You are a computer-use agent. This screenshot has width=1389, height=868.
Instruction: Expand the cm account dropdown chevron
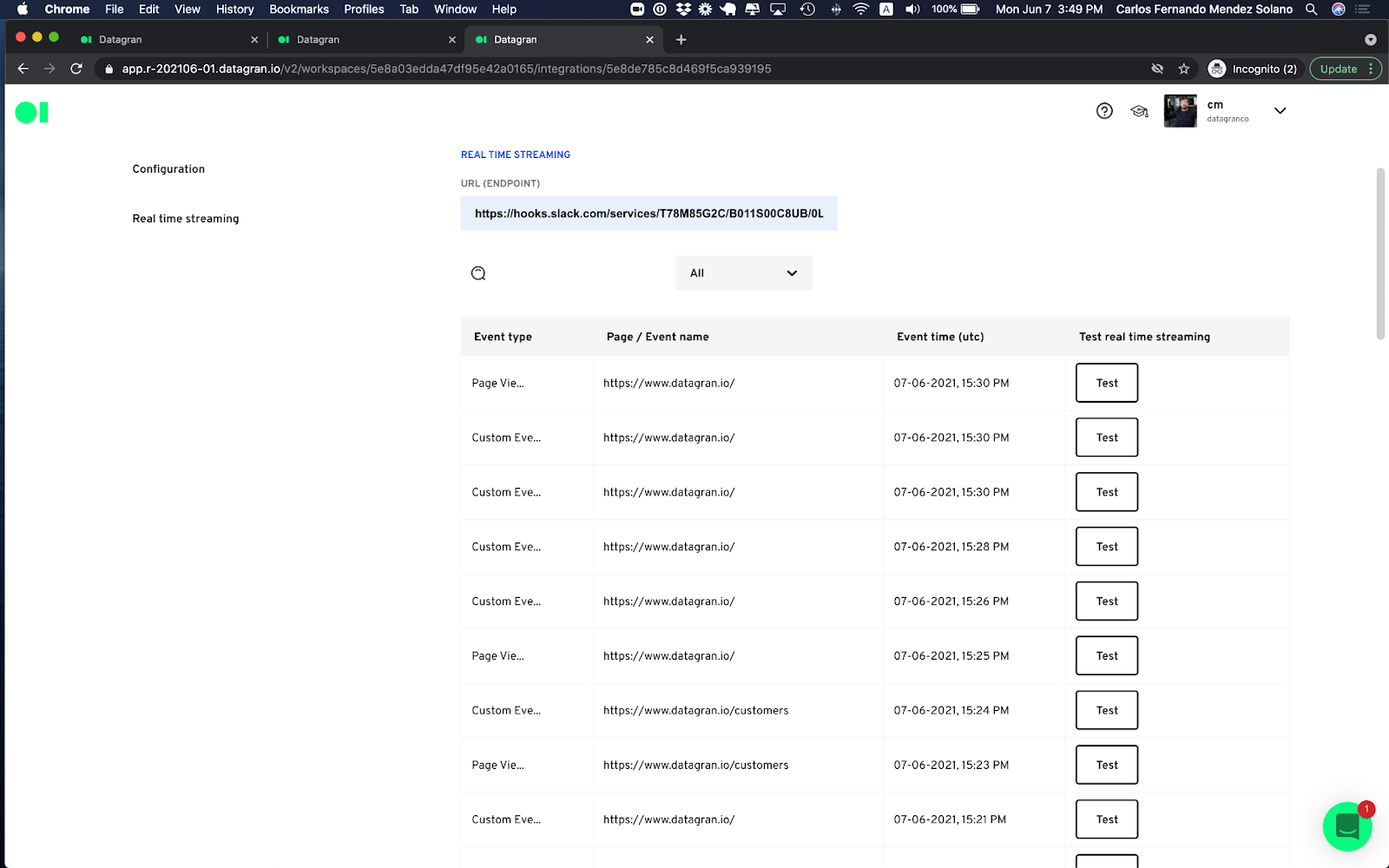1280,111
